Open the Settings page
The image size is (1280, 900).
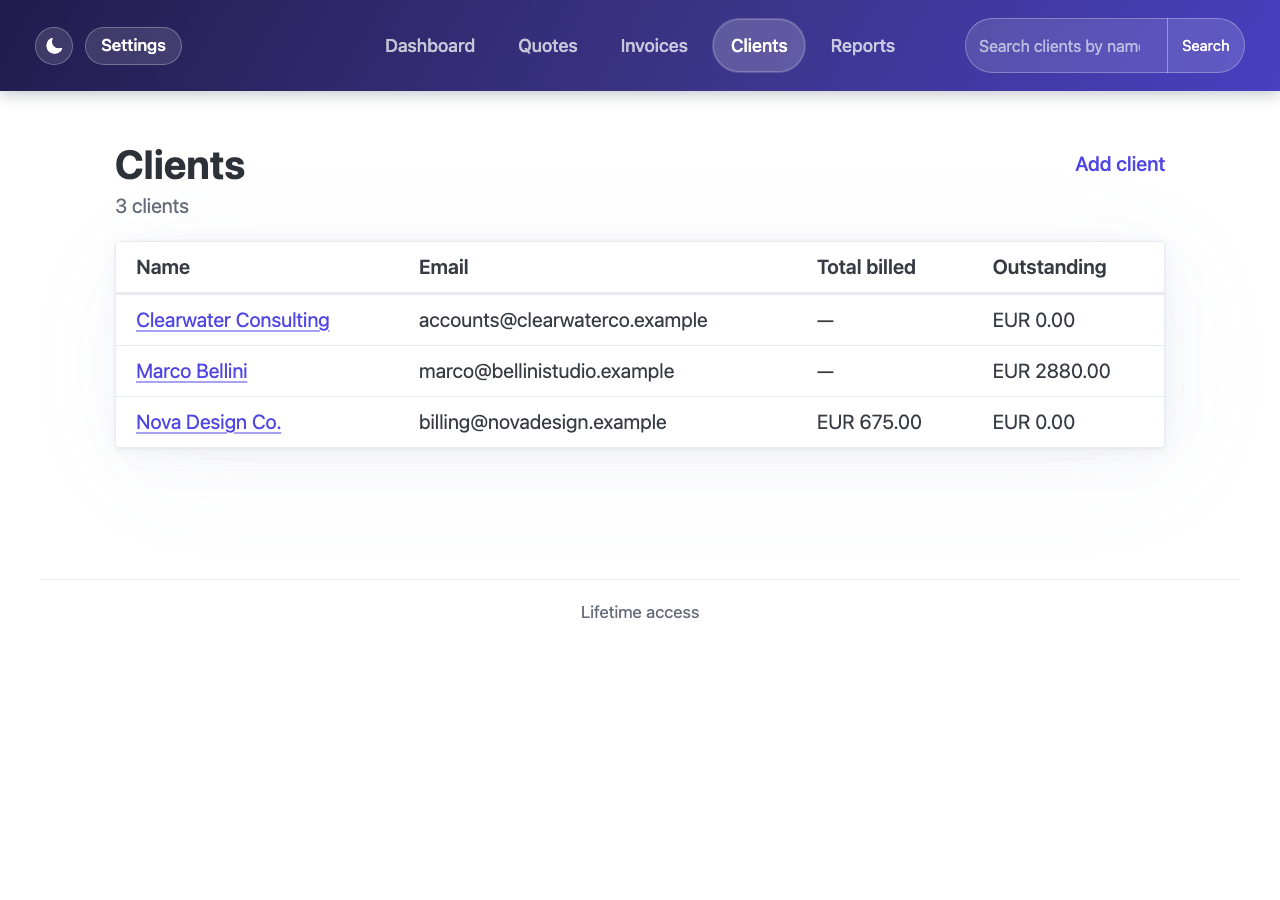click(x=133, y=46)
